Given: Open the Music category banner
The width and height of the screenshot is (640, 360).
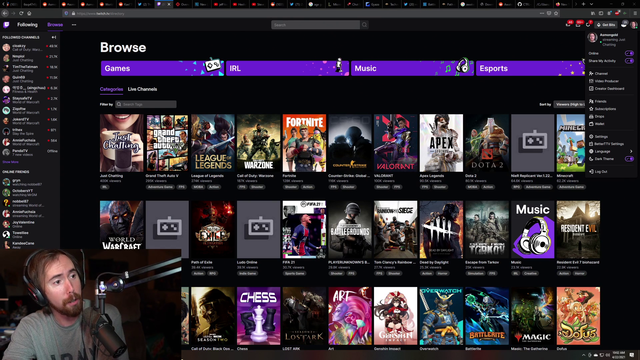Looking at the screenshot, I should click(412, 68).
